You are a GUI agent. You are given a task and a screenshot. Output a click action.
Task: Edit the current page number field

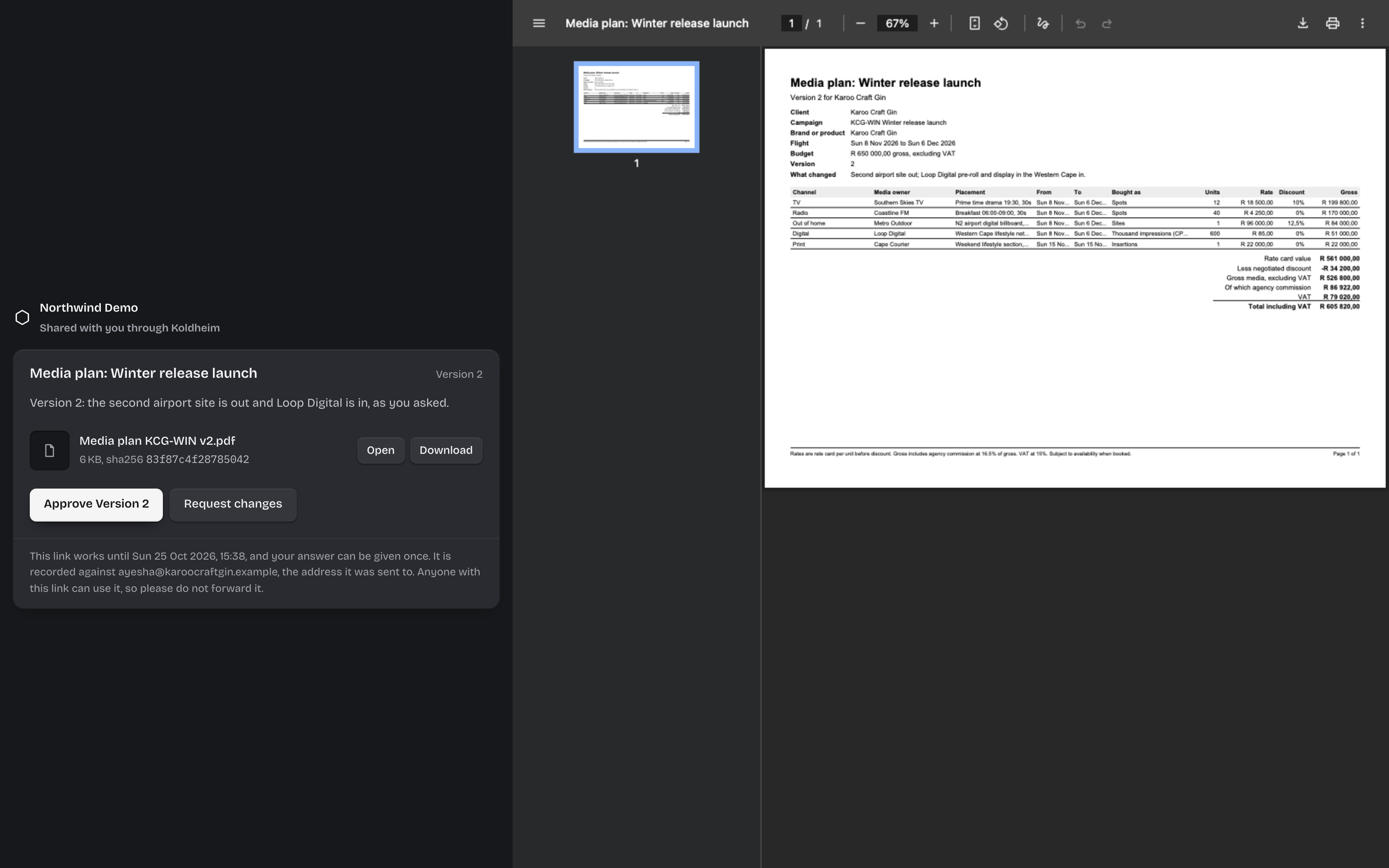[791, 24]
